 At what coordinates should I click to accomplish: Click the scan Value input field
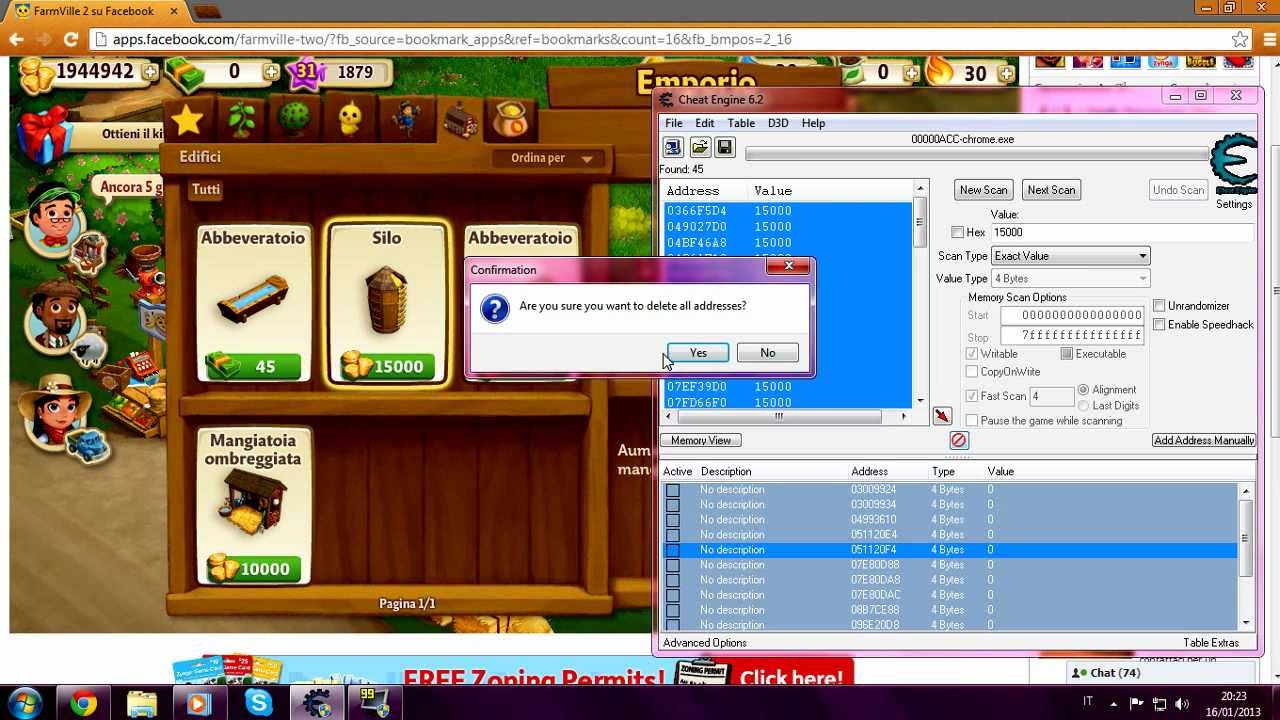[1122, 232]
